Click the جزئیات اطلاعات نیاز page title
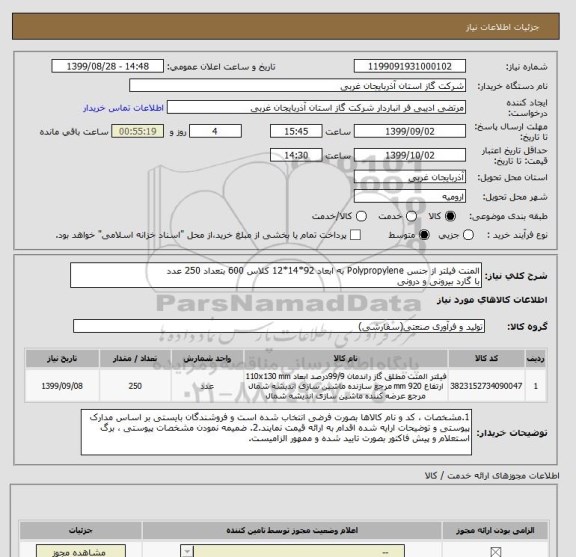Viewport: 576px width, 557px height. tap(502, 28)
